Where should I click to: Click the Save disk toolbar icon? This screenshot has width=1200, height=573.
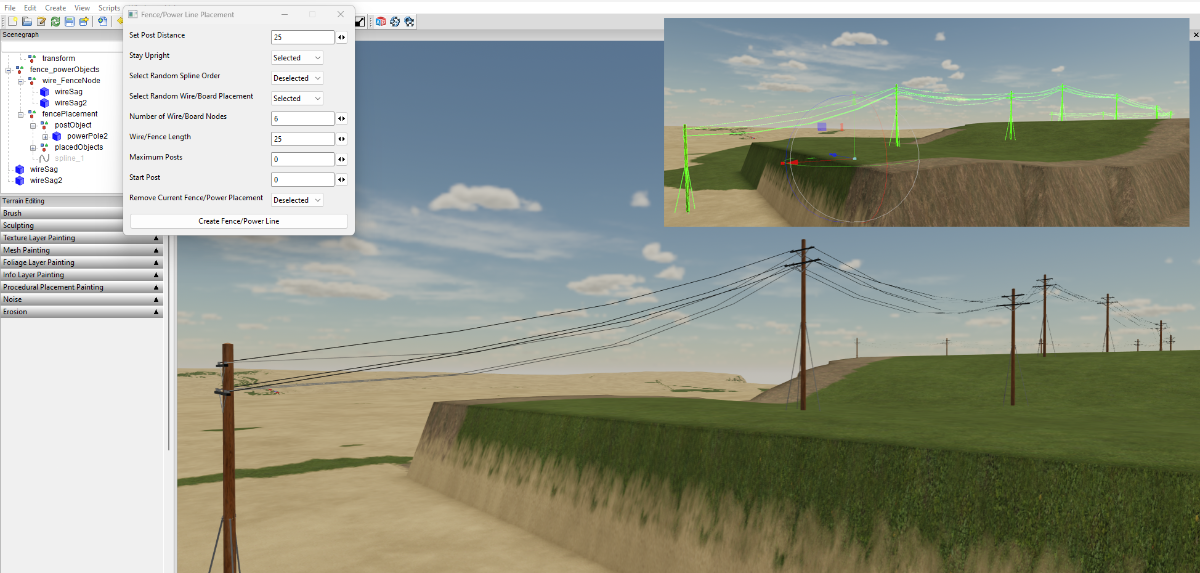click(x=69, y=21)
